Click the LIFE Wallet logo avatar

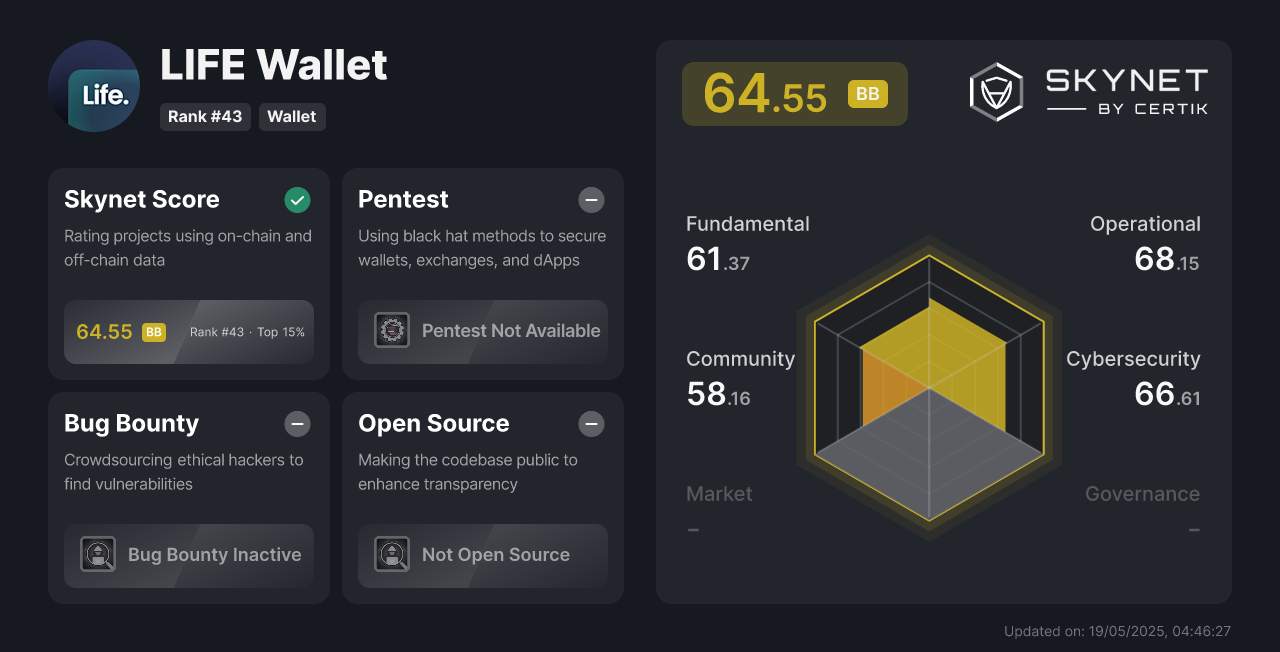pos(94,86)
